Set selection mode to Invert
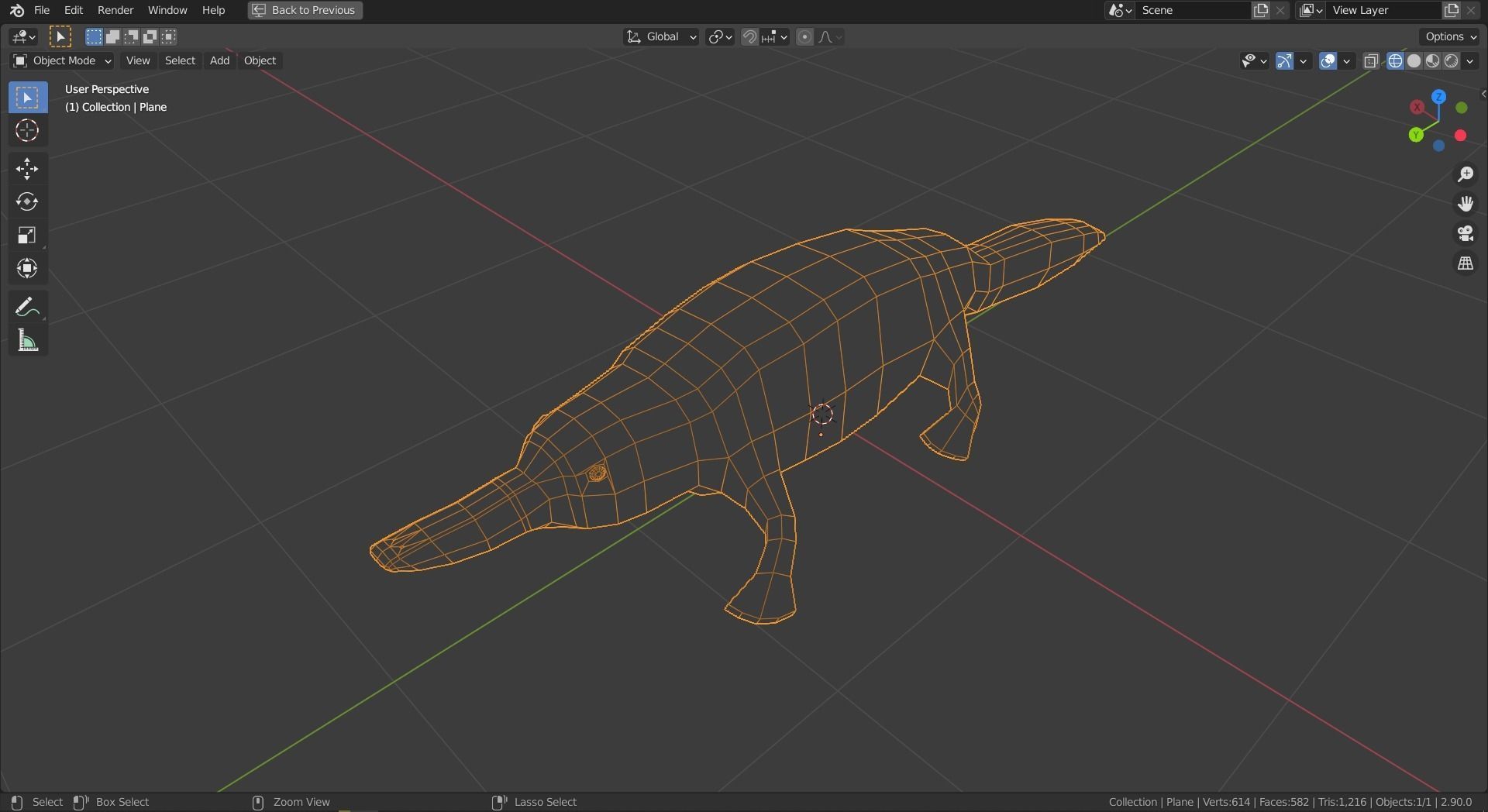The image size is (1488, 812). 150,36
